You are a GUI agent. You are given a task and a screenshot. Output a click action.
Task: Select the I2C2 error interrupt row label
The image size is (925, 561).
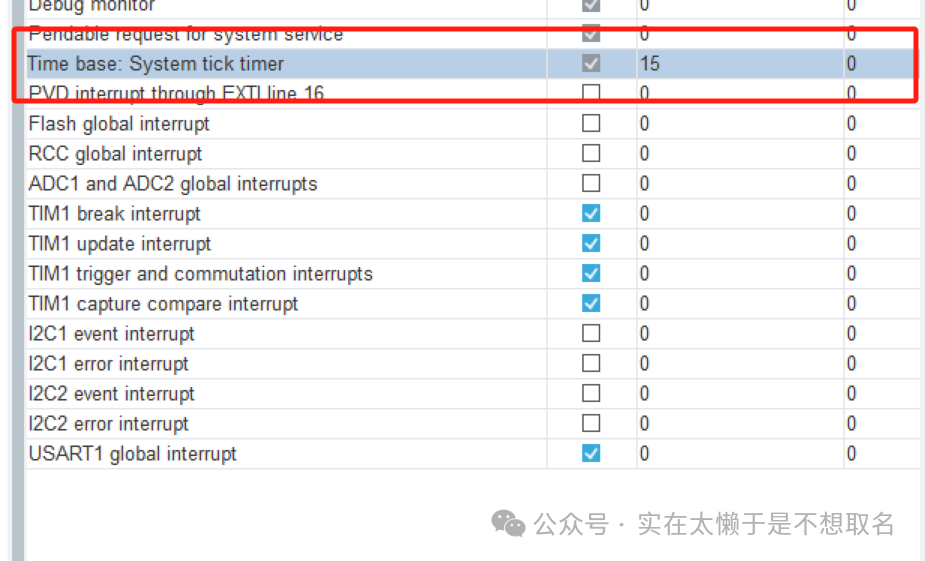coord(108,424)
